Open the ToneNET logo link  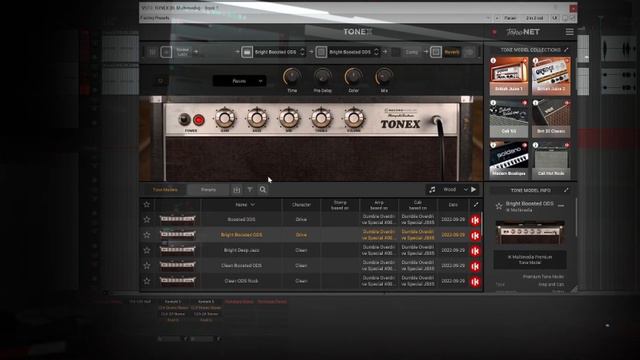(523, 32)
